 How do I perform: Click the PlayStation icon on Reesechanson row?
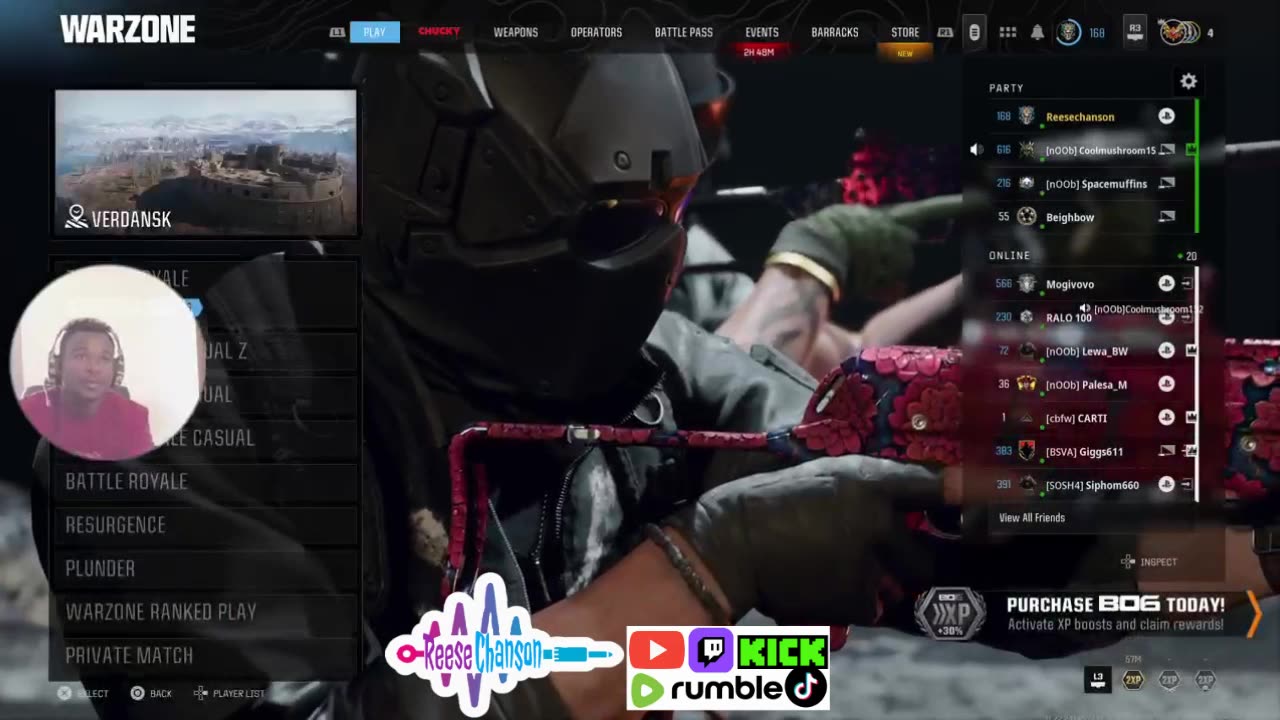(1166, 117)
